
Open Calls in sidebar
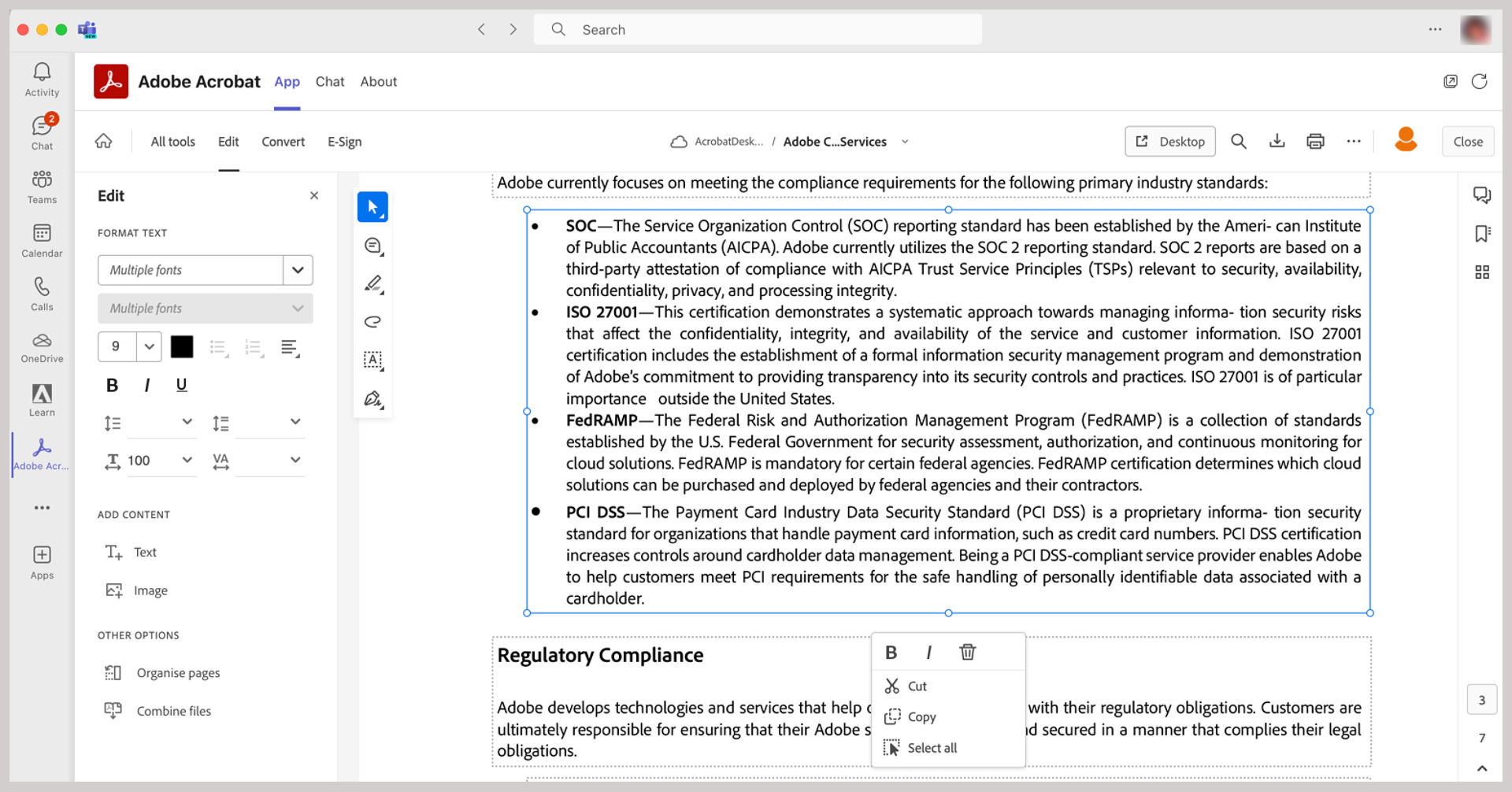pyautogui.click(x=42, y=294)
